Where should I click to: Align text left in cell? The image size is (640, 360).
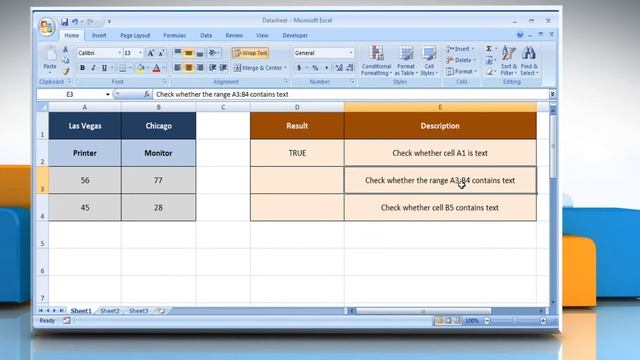pyautogui.click(x=178, y=67)
